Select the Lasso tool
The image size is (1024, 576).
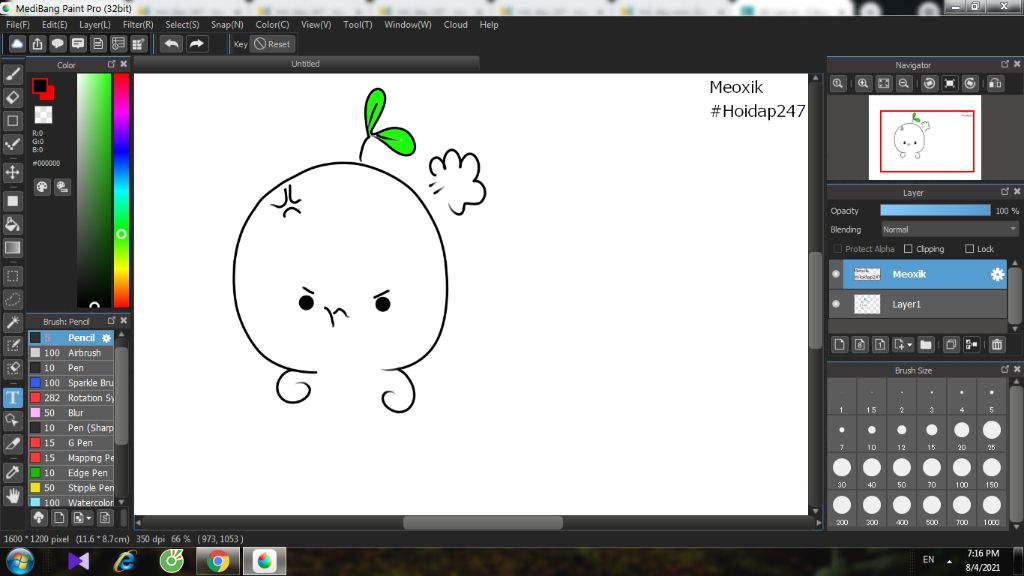[12, 300]
